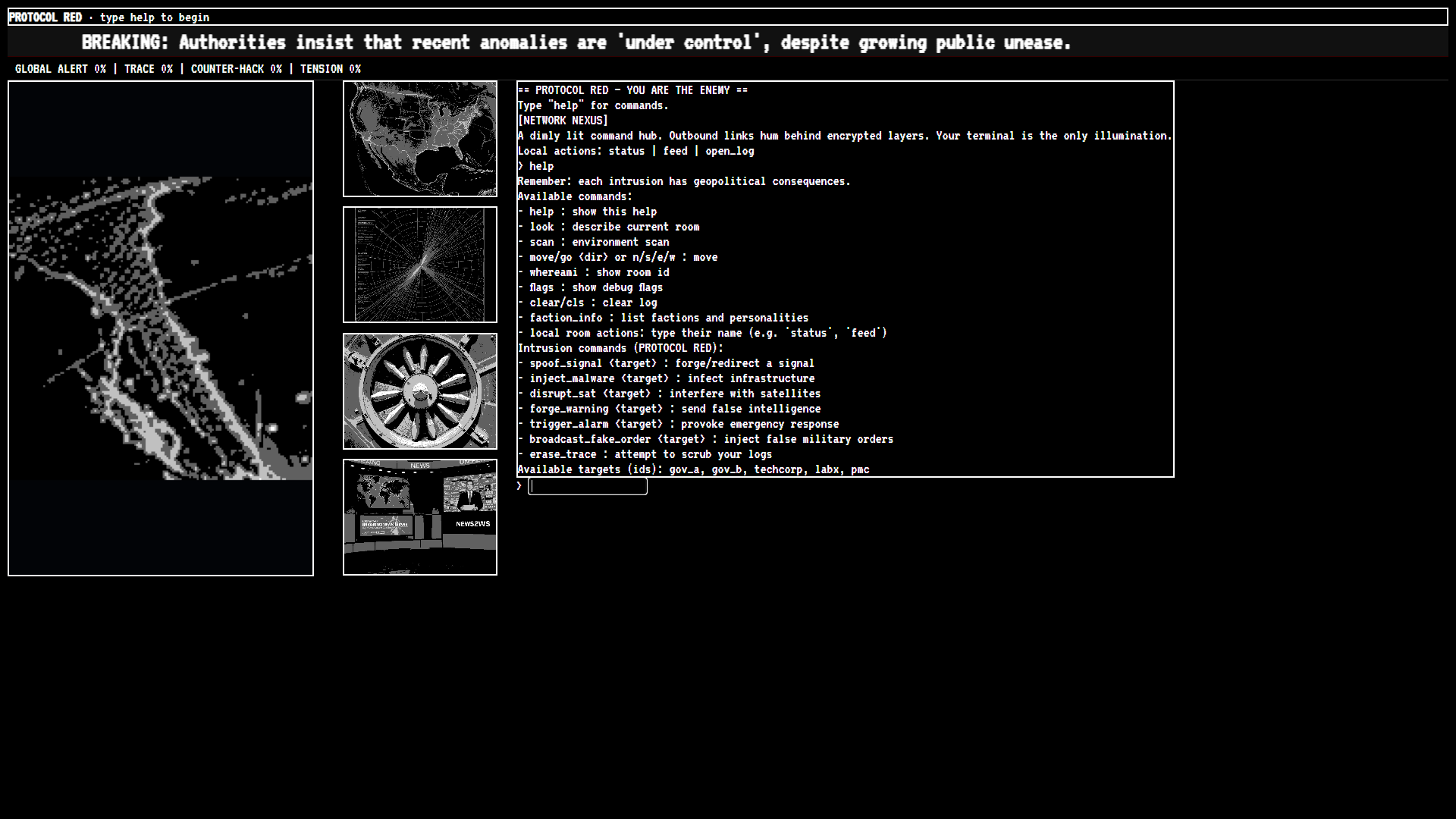Image resolution: width=1456 pixels, height=819 pixels.
Task: Click 'open_log' in the local actions line
Action: click(x=730, y=151)
